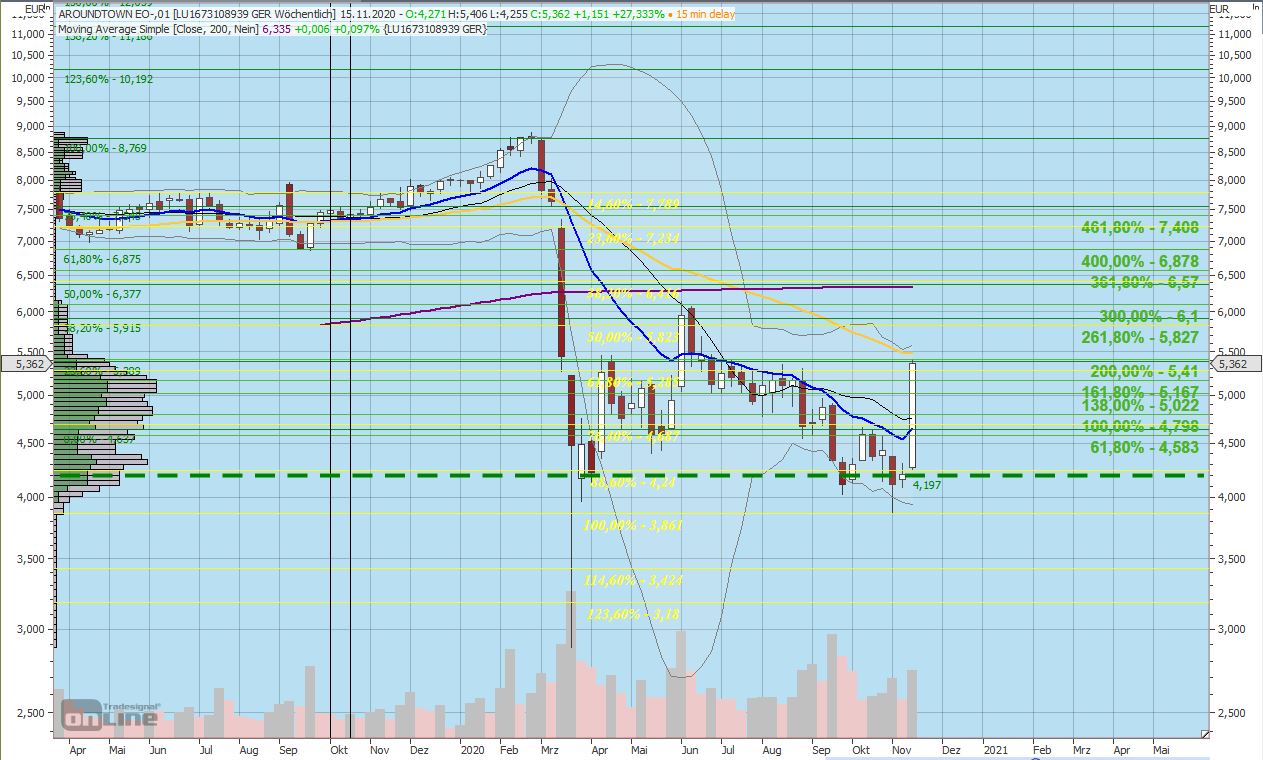1263x760 pixels.
Task: Select green label 123,60% - 10,192
Action: [x=108, y=79]
